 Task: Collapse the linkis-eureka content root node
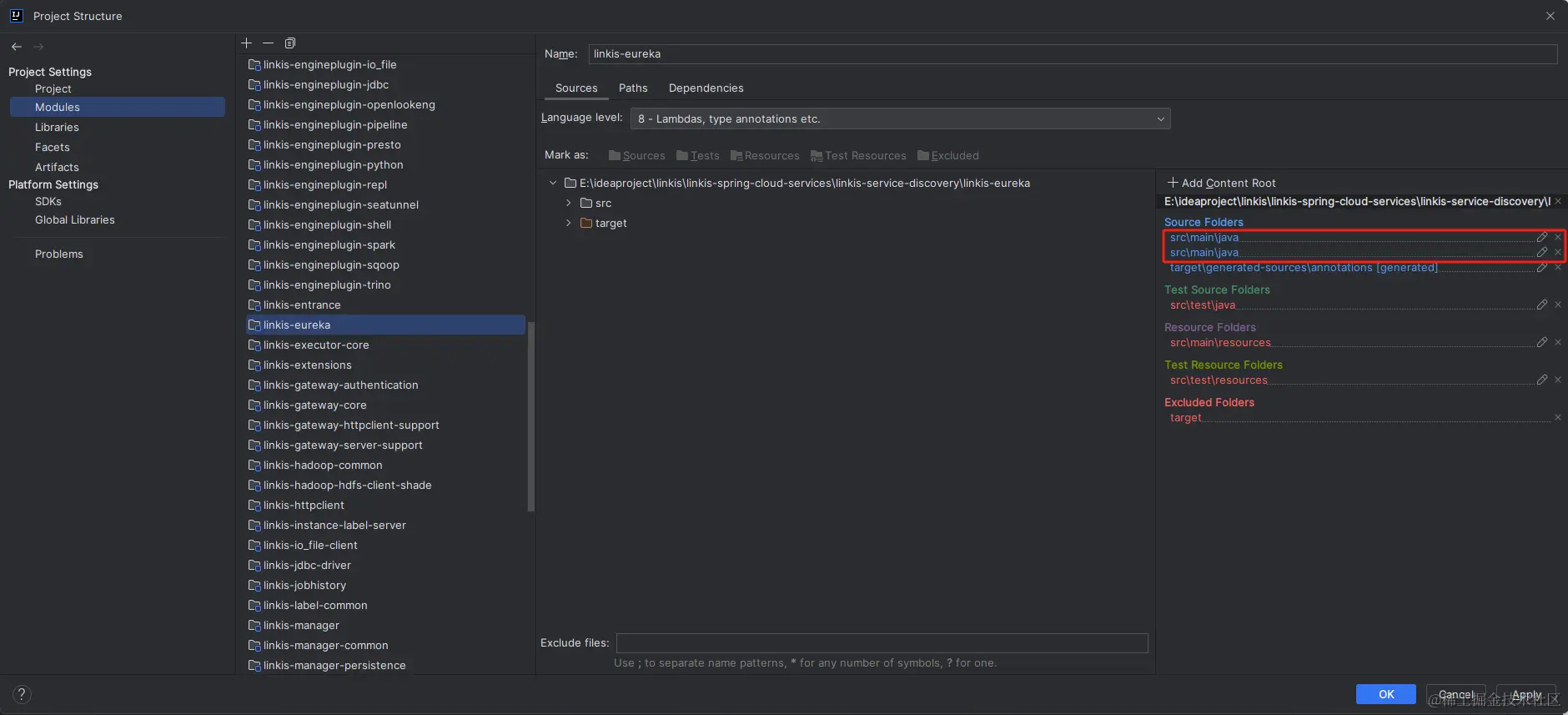tap(552, 183)
